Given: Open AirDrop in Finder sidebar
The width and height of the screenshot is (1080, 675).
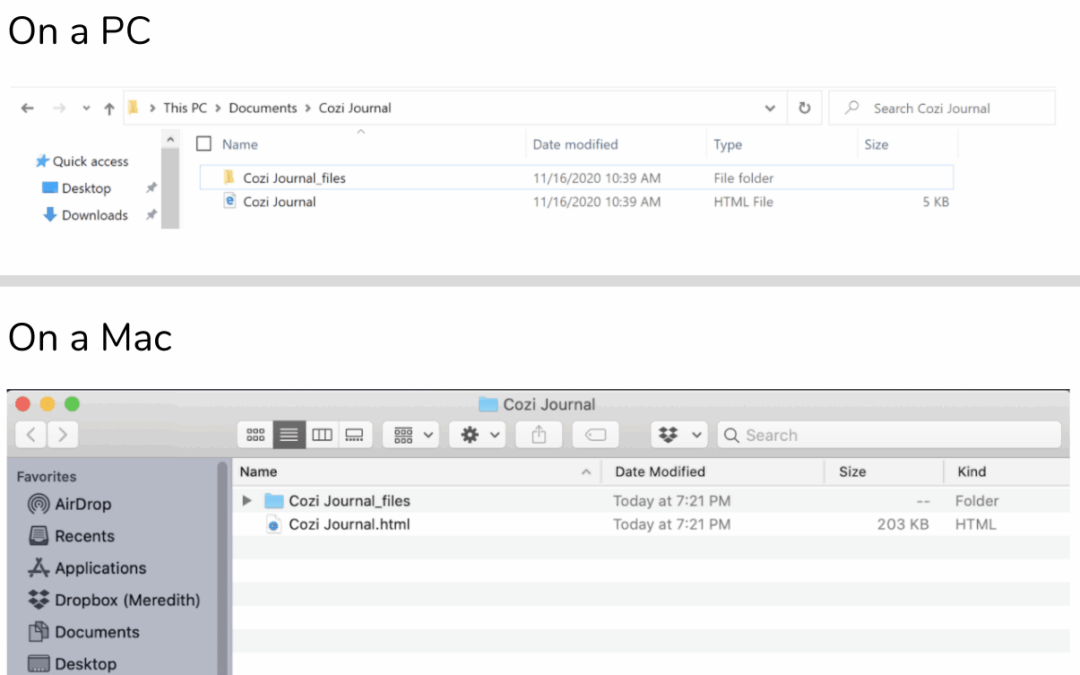Looking at the screenshot, I should pos(70,504).
